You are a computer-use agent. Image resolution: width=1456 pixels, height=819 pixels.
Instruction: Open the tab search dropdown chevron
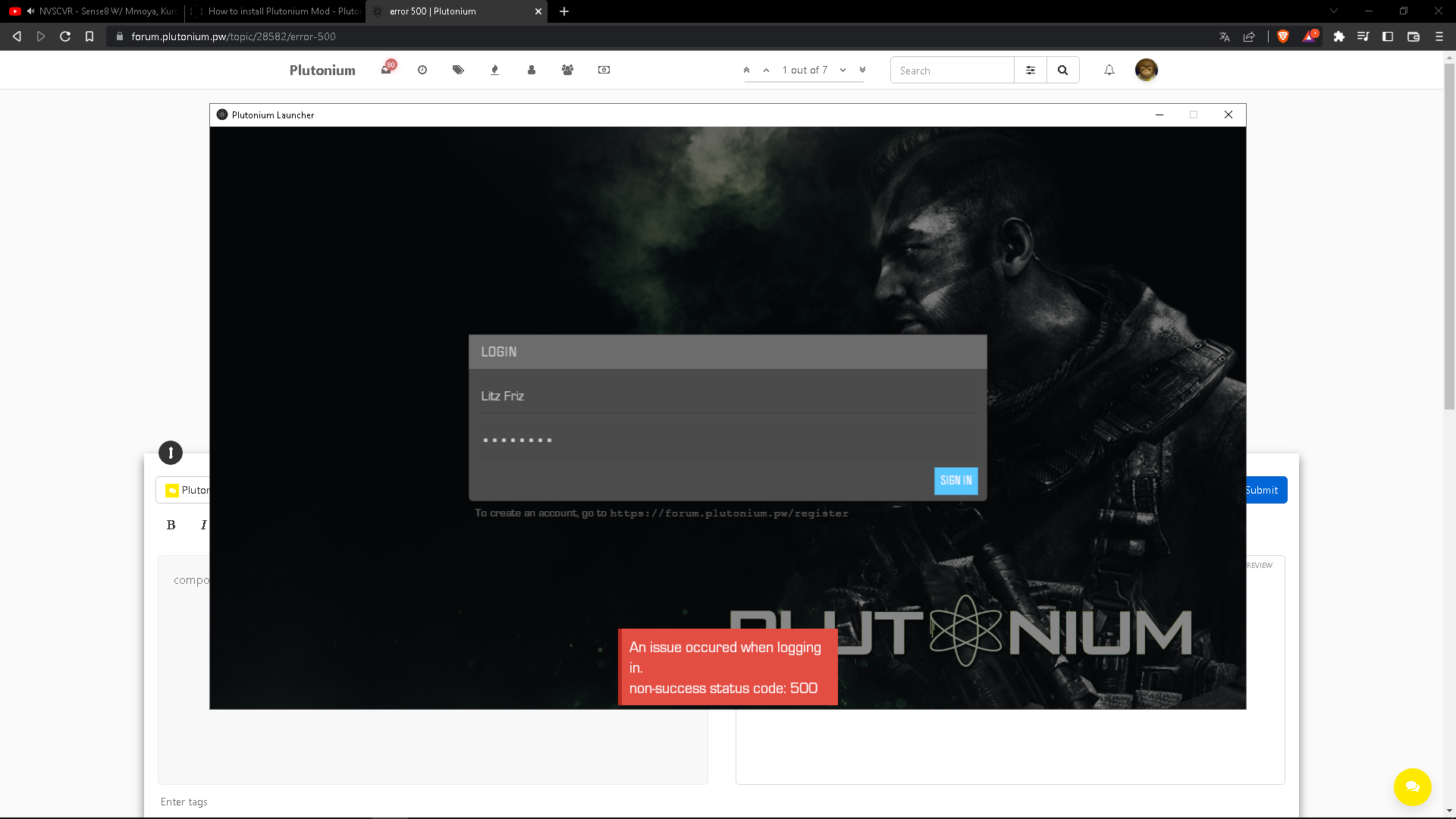click(x=1334, y=11)
